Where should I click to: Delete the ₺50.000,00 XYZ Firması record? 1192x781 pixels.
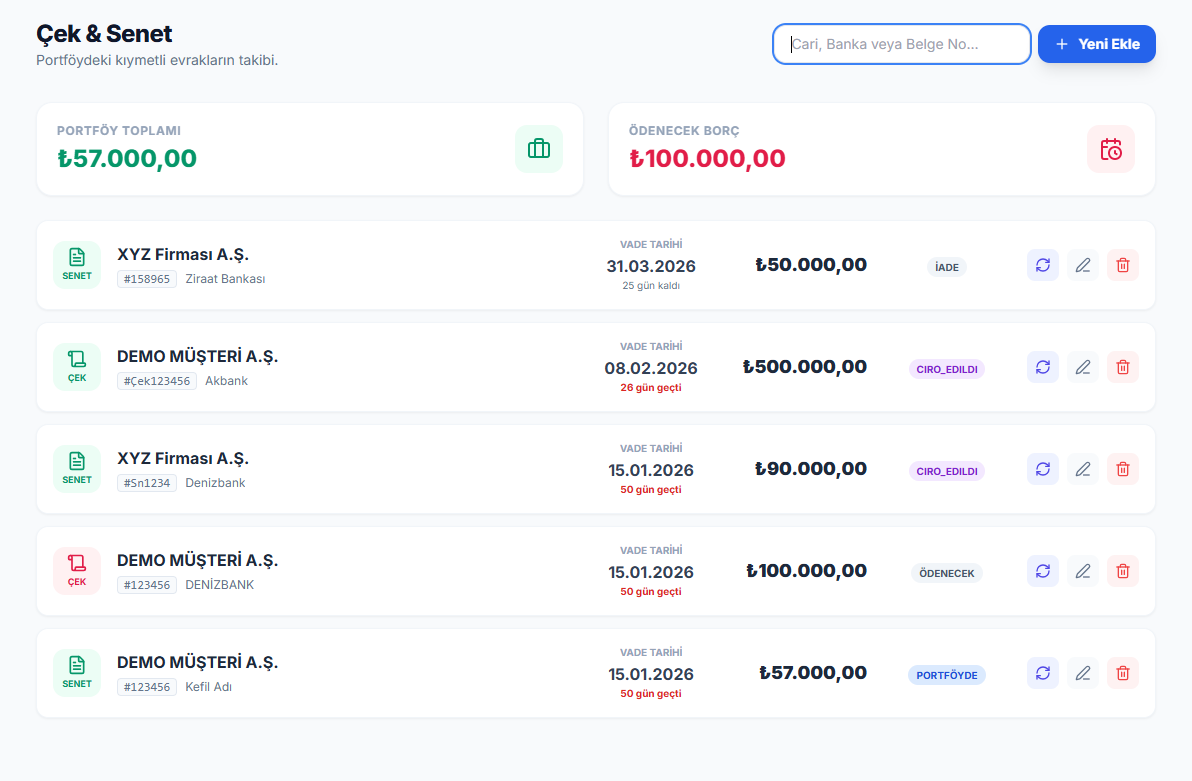(1122, 265)
